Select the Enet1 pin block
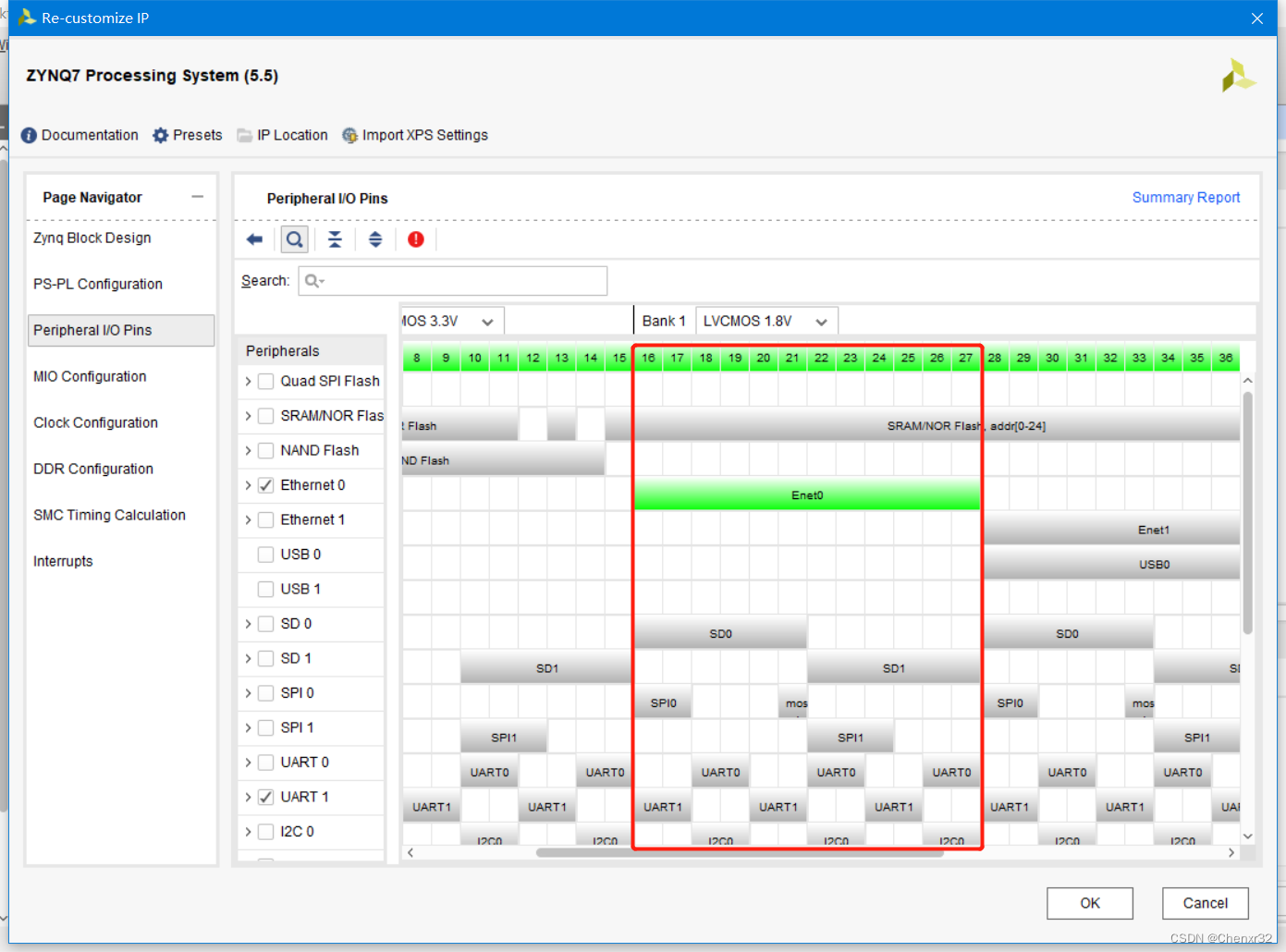The width and height of the screenshot is (1286, 952). tap(1111, 530)
